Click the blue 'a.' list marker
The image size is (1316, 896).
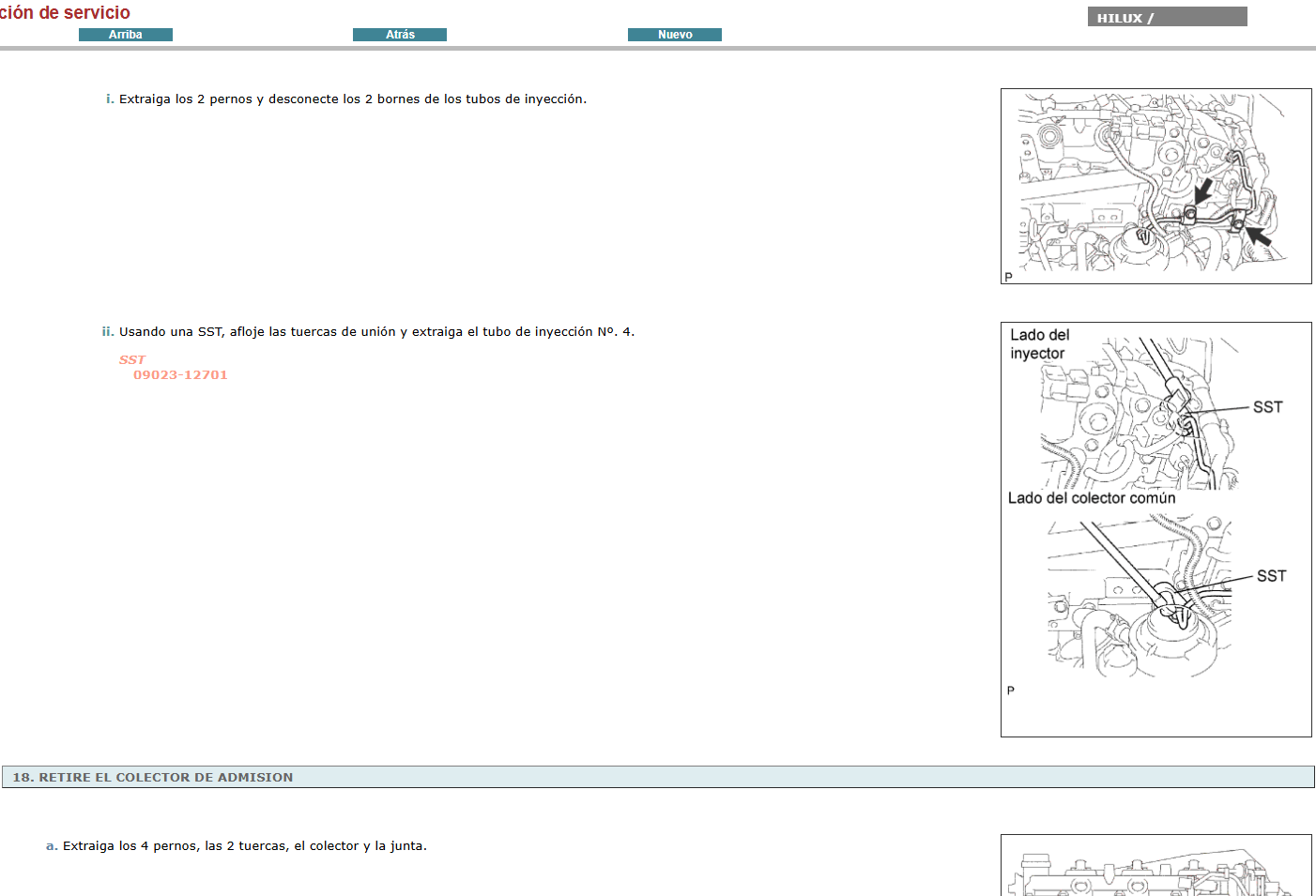pyautogui.click(x=51, y=845)
